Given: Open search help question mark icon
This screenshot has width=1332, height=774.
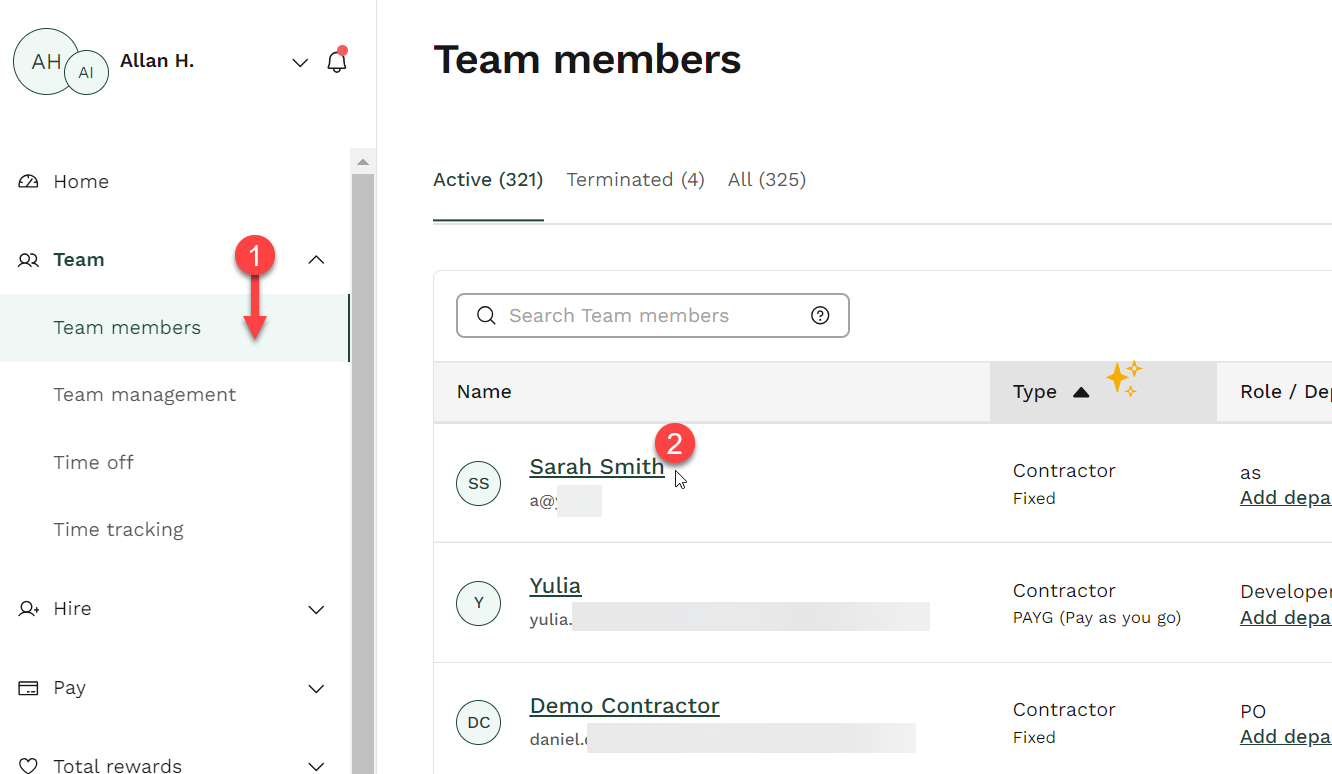Looking at the screenshot, I should pos(820,315).
